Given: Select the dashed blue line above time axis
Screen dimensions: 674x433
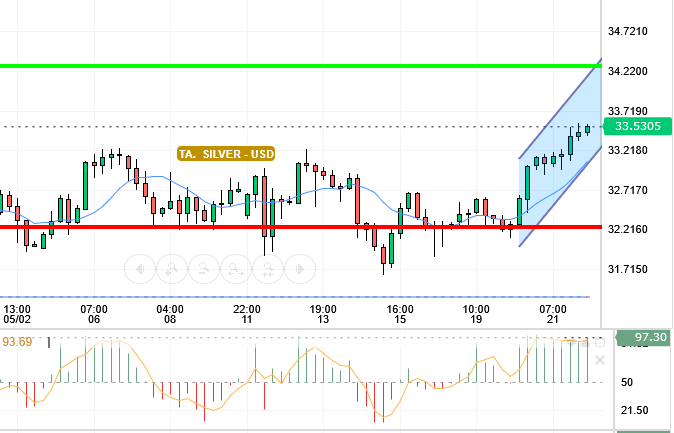Looking at the screenshot, I should click(x=295, y=297).
